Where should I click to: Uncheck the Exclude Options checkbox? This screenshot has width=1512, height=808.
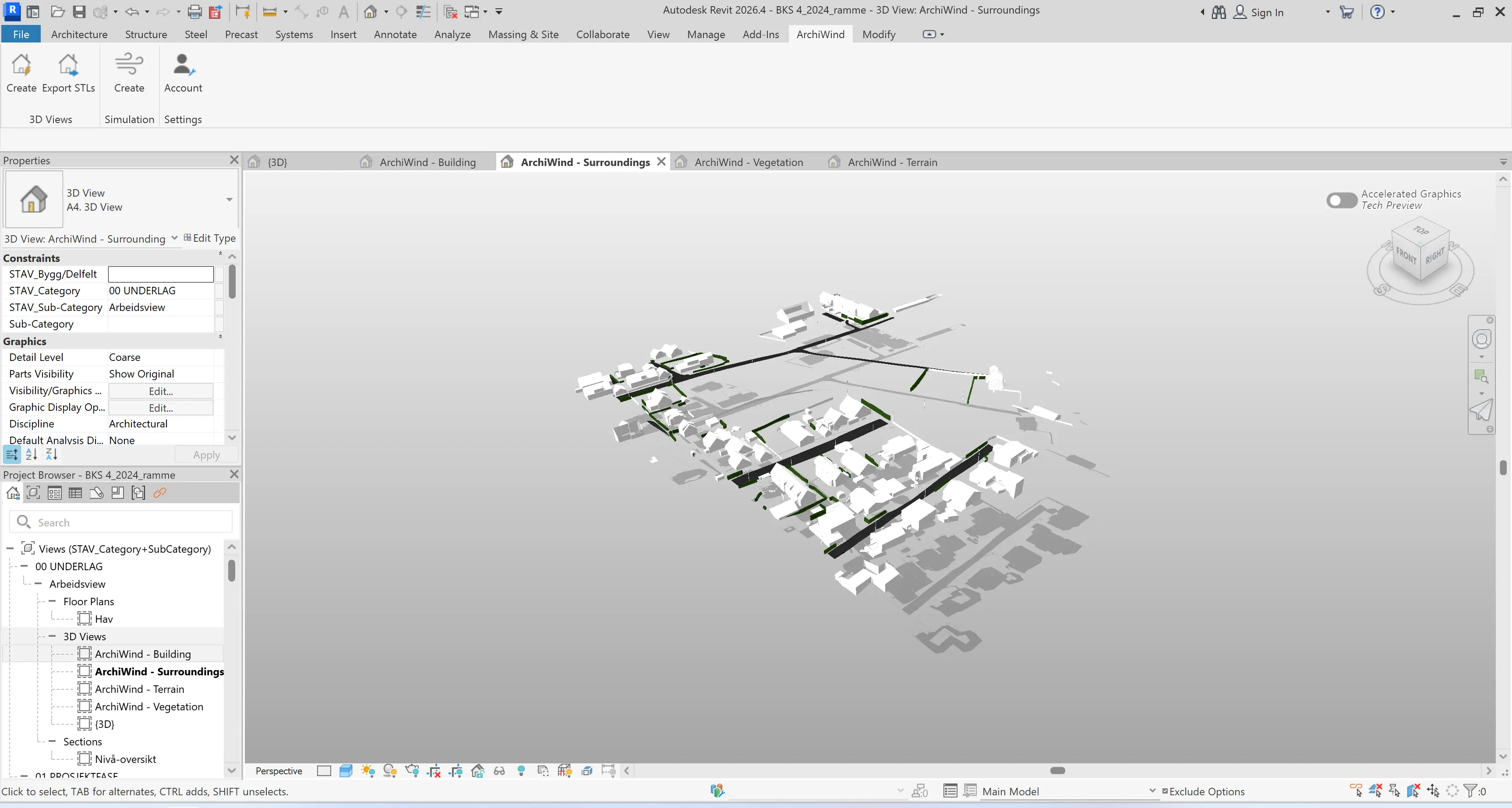(x=1165, y=791)
